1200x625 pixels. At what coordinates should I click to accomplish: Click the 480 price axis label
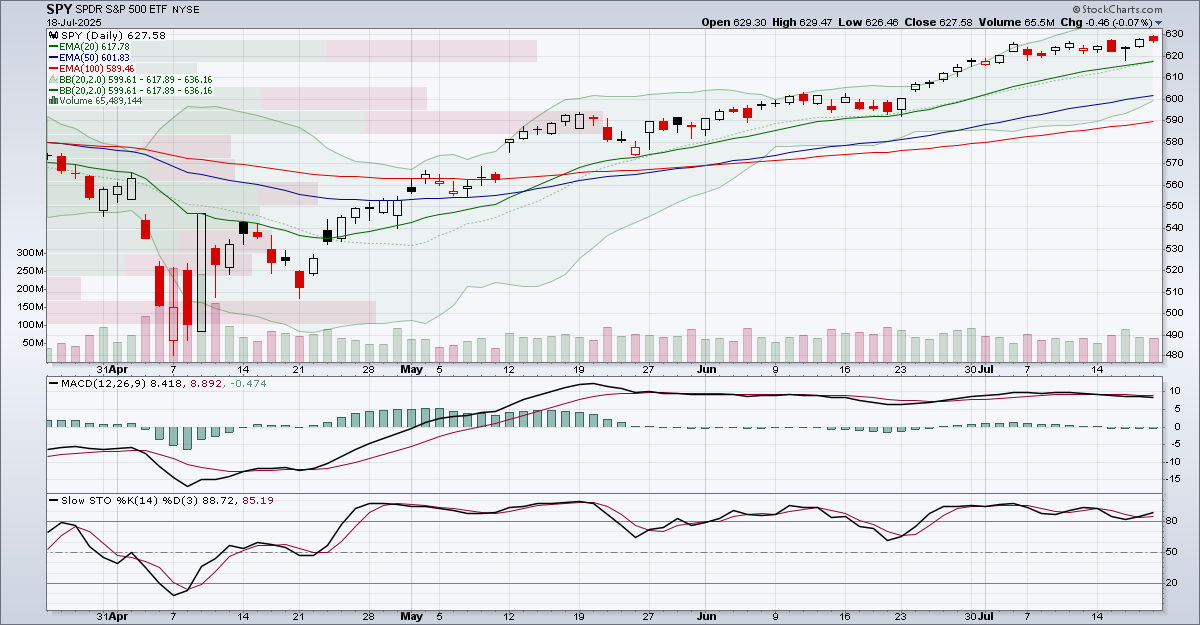pos(1175,355)
